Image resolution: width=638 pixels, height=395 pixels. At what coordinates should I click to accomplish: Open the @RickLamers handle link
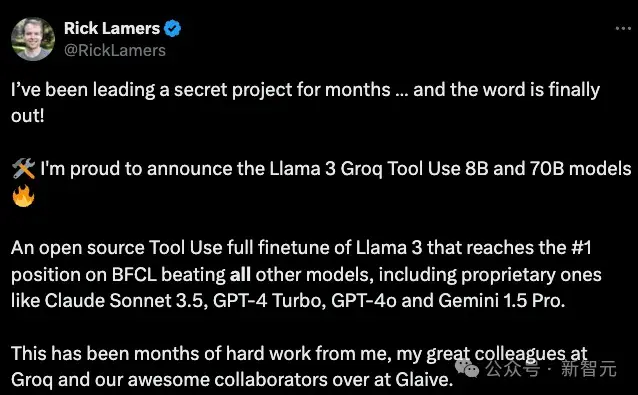[x=115, y=50]
